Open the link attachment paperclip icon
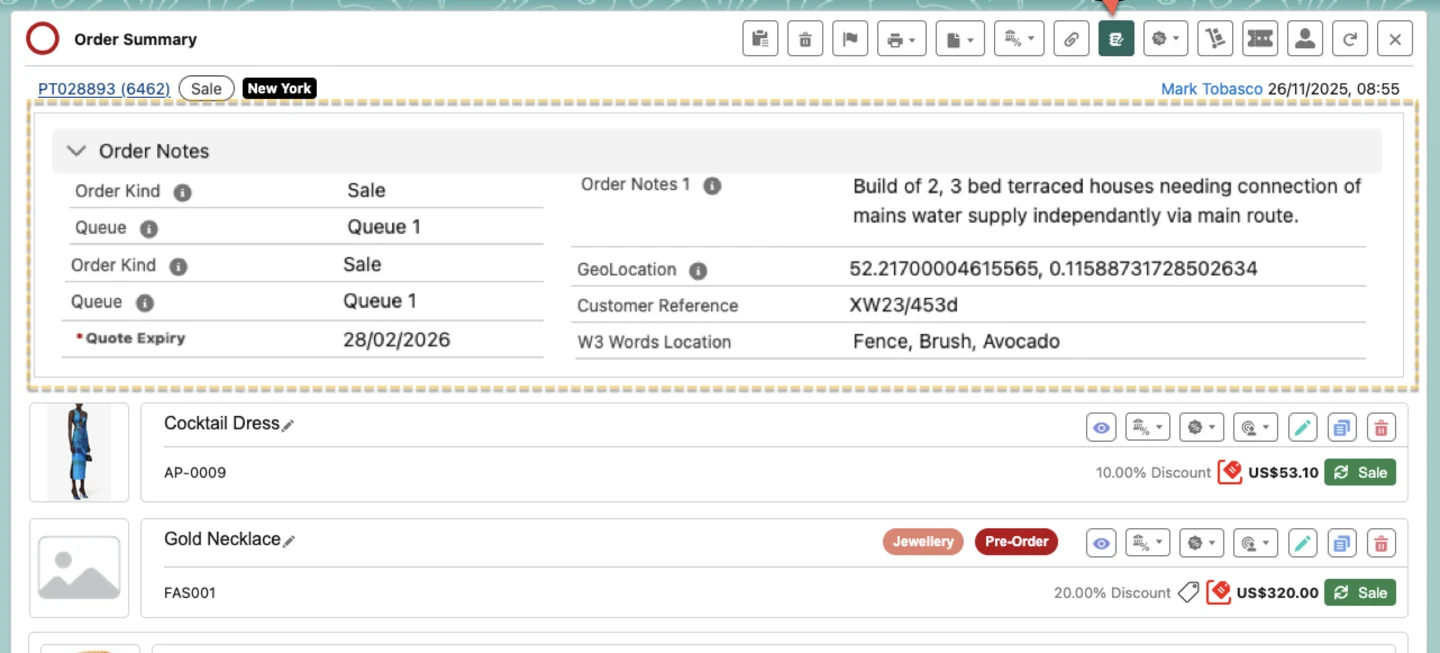Image resolution: width=1440 pixels, height=653 pixels. click(x=1071, y=39)
